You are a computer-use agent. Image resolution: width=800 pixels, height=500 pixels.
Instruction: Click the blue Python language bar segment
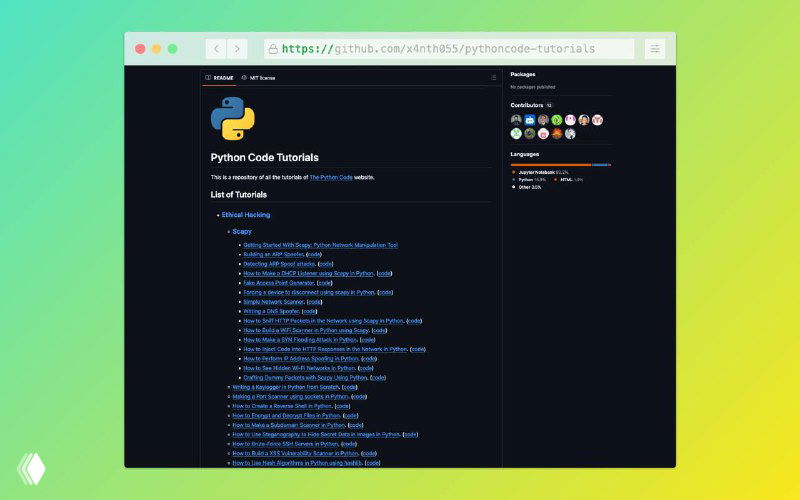599,165
